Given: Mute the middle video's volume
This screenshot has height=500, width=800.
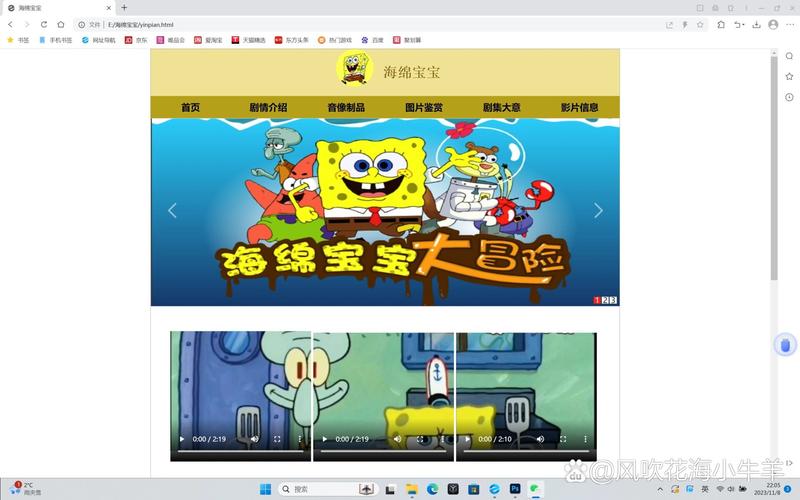Looking at the screenshot, I should (x=397, y=439).
